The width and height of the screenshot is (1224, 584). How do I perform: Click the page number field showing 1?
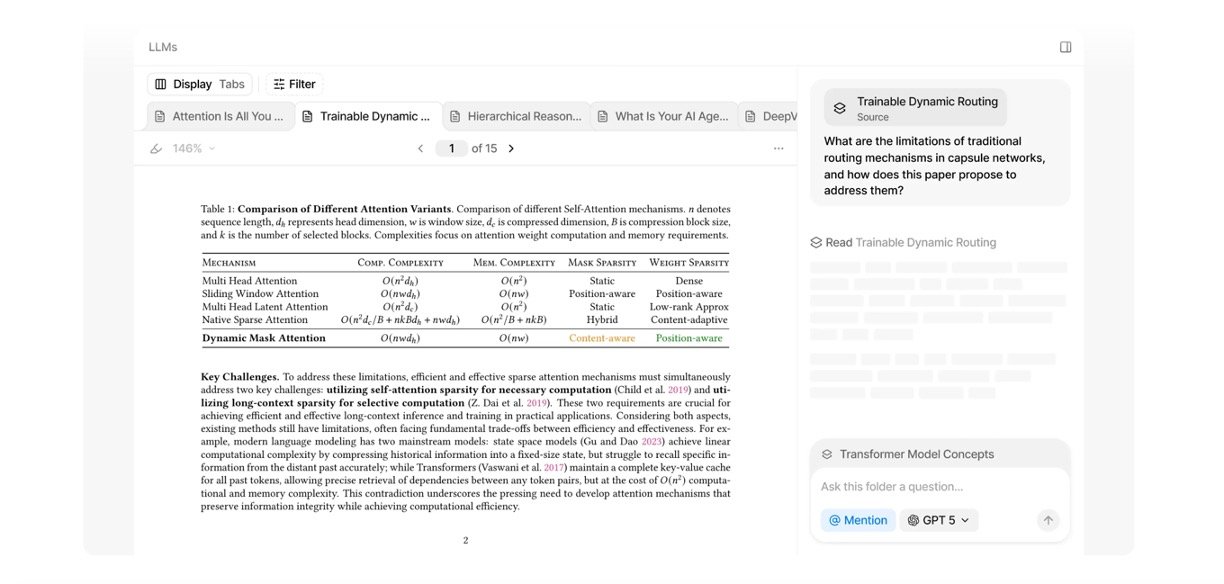click(451, 148)
